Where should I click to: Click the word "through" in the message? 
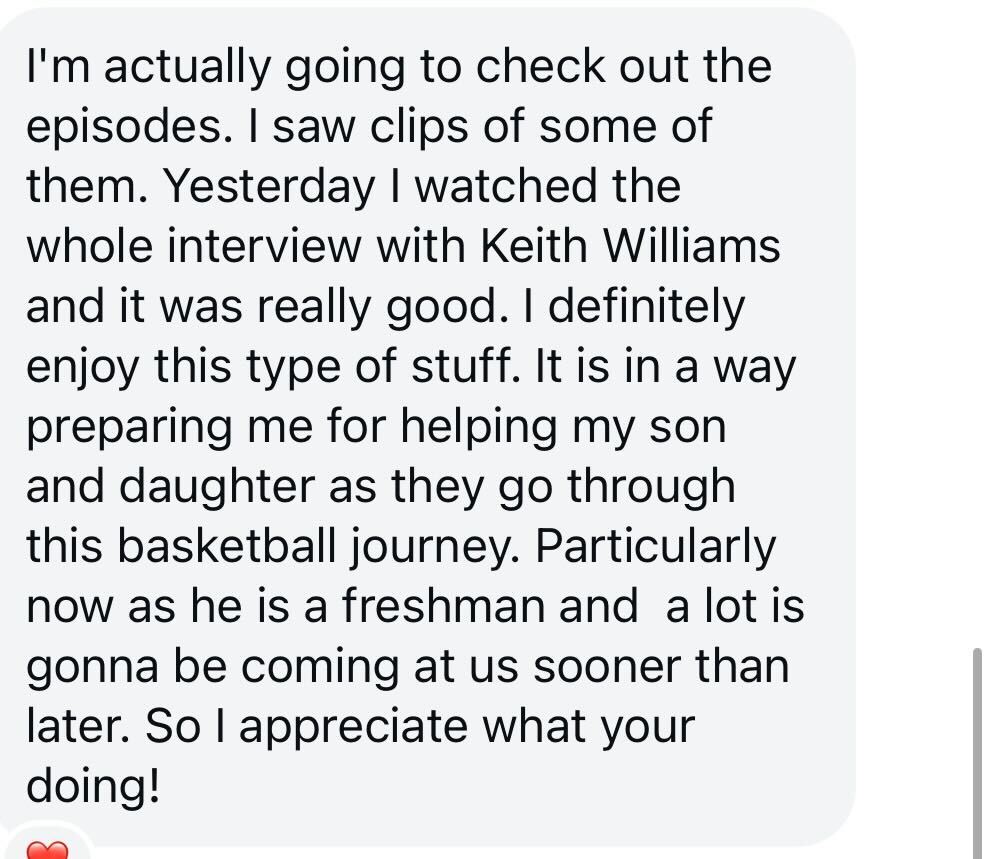pyautogui.click(x=651, y=488)
